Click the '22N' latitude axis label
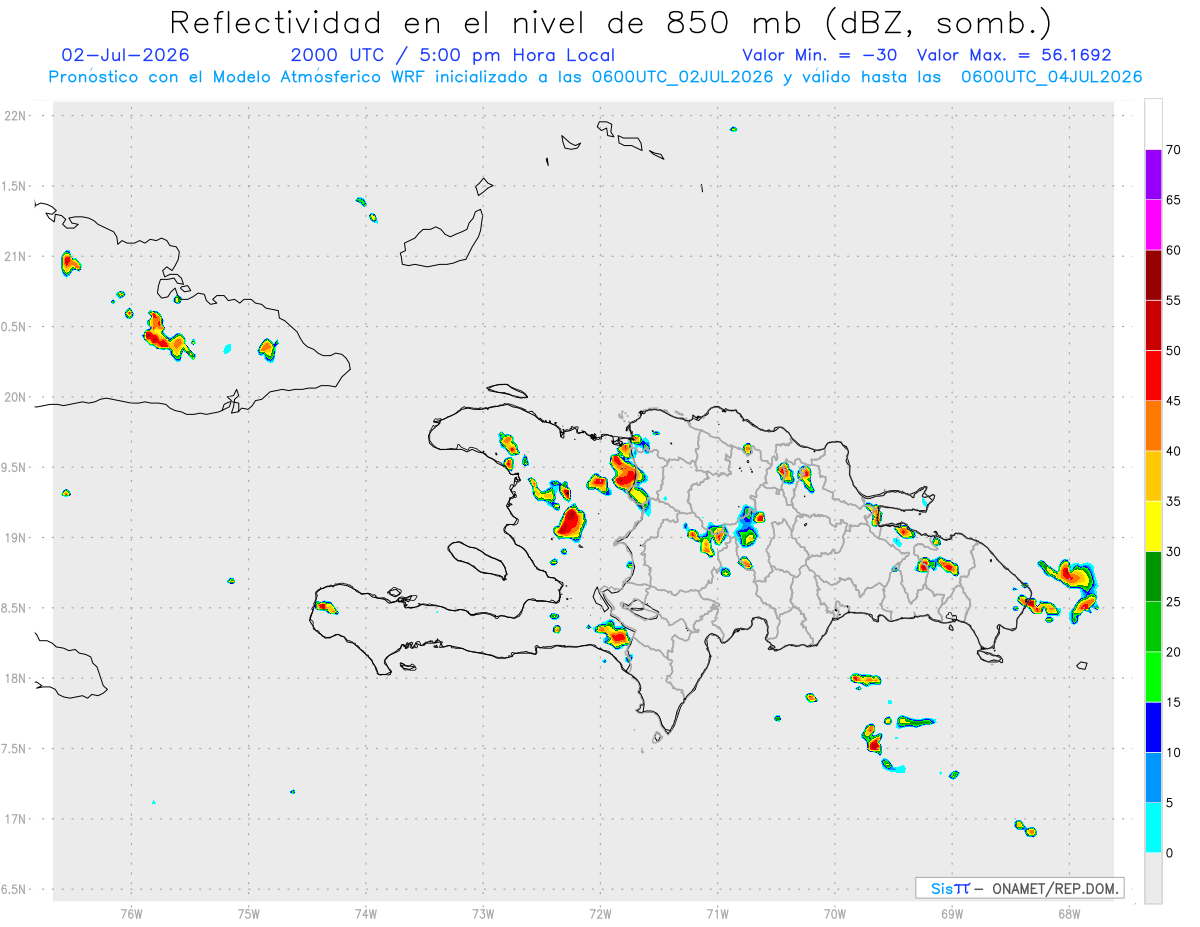This screenshot has height=927, width=1200. pos(17,116)
